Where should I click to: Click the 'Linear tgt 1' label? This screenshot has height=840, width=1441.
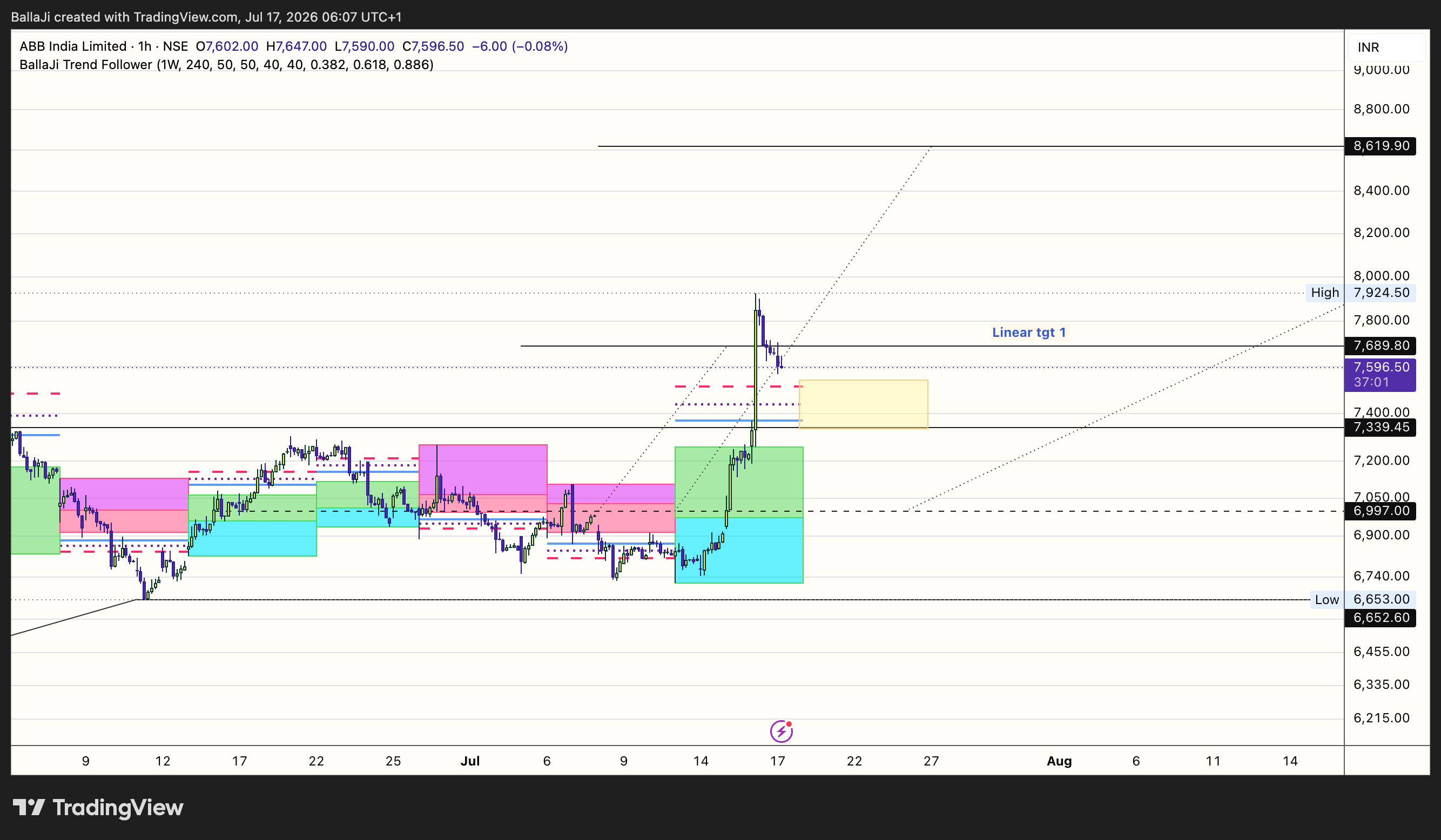point(1029,332)
